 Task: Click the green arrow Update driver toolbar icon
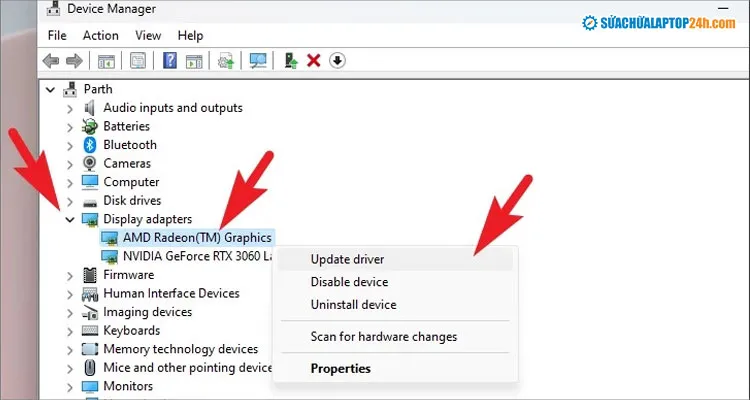pyautogui.click(x=291, y=61)
